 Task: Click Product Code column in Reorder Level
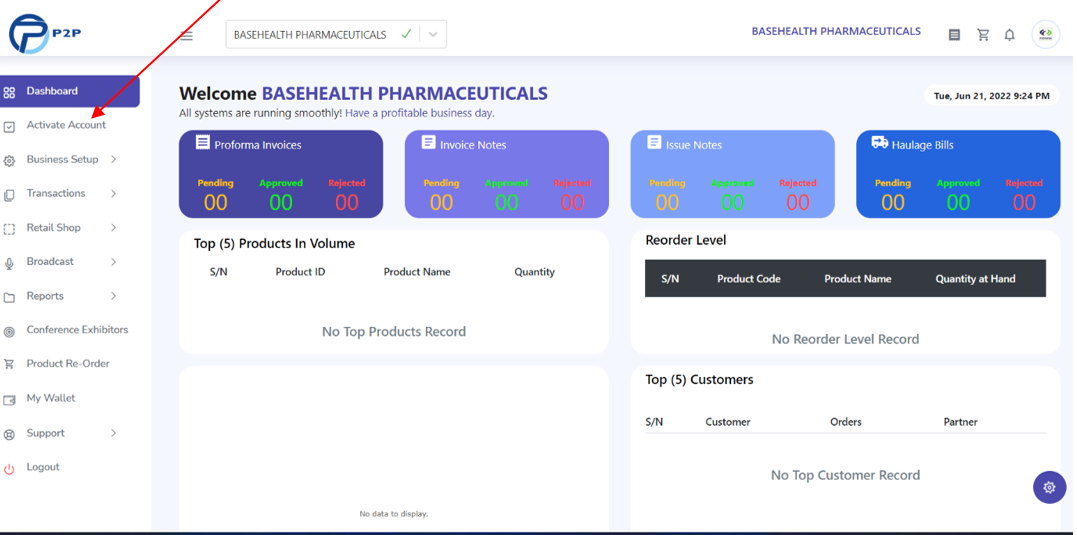pyautogui.click(x=749, y=279)
